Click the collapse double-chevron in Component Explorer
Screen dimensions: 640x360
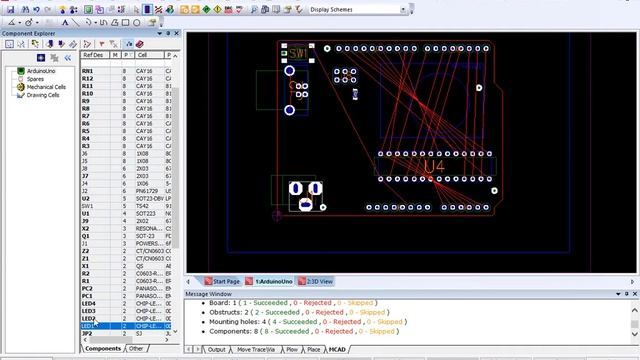coord(68,58)
